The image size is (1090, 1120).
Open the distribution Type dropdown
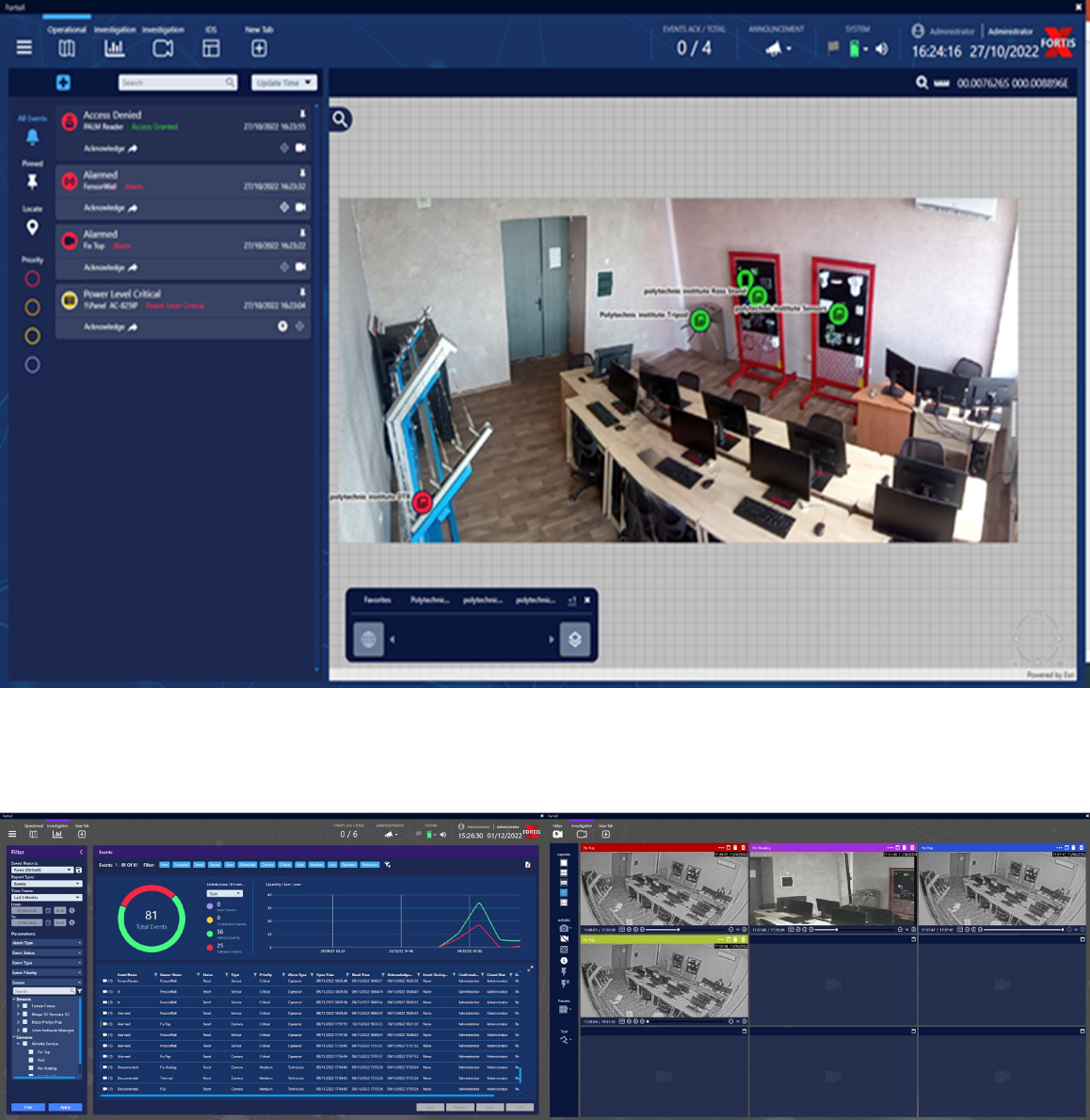(224, 893)
